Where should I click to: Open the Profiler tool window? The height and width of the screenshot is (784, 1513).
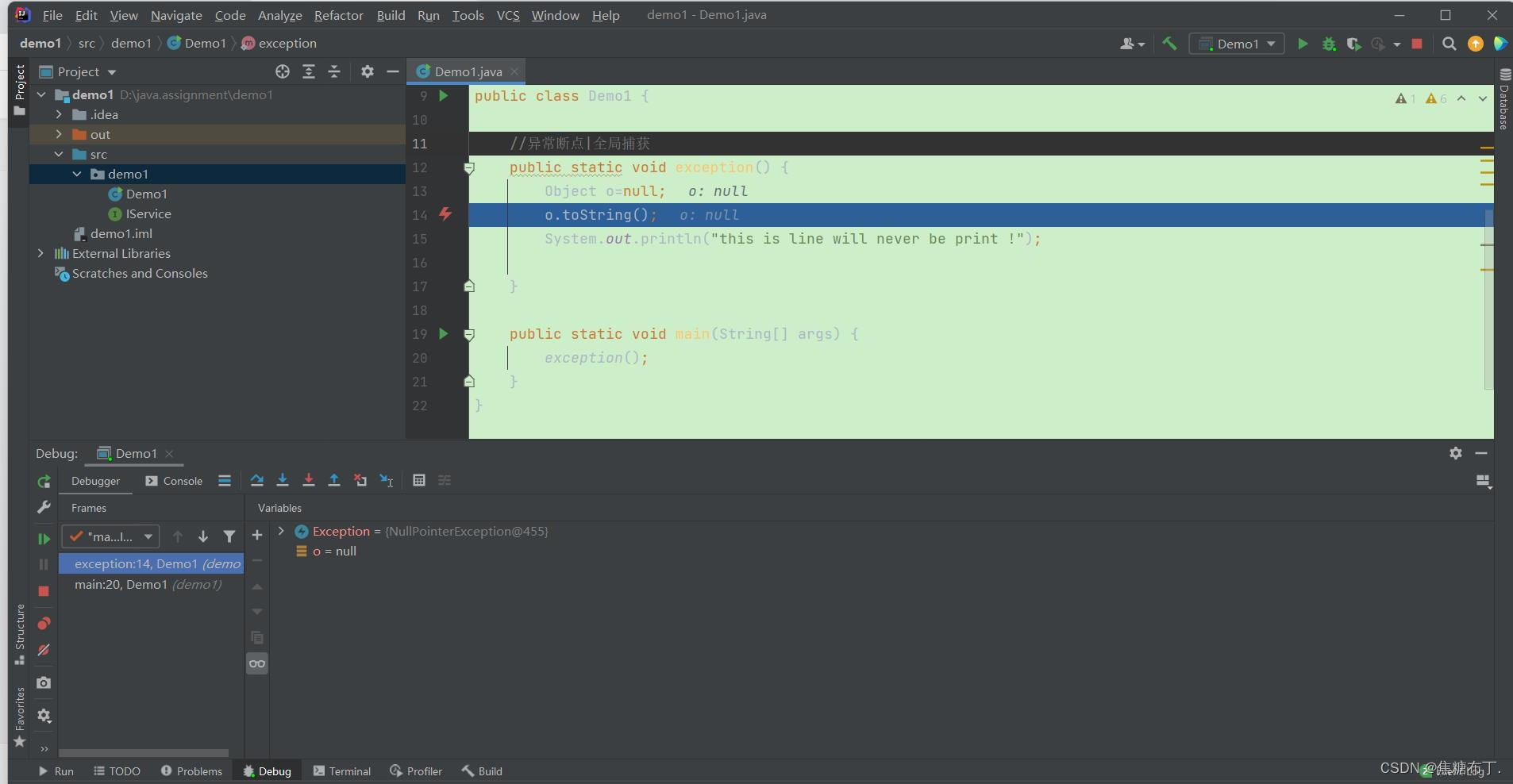click(x=416, y=771)
